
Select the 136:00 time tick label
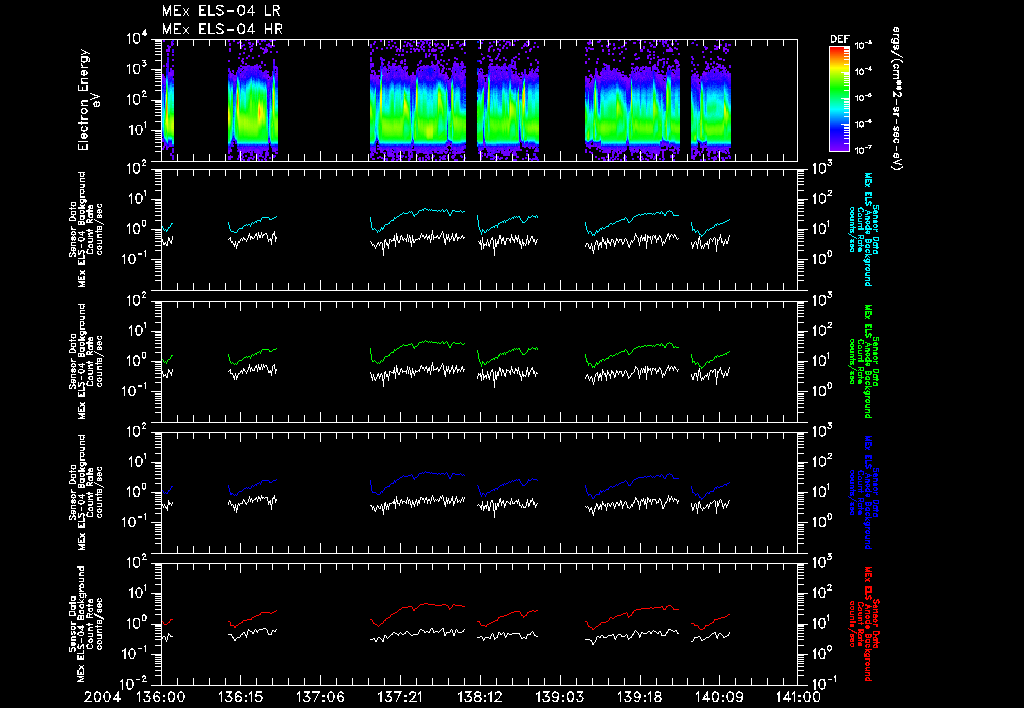[x=161, y=697]
